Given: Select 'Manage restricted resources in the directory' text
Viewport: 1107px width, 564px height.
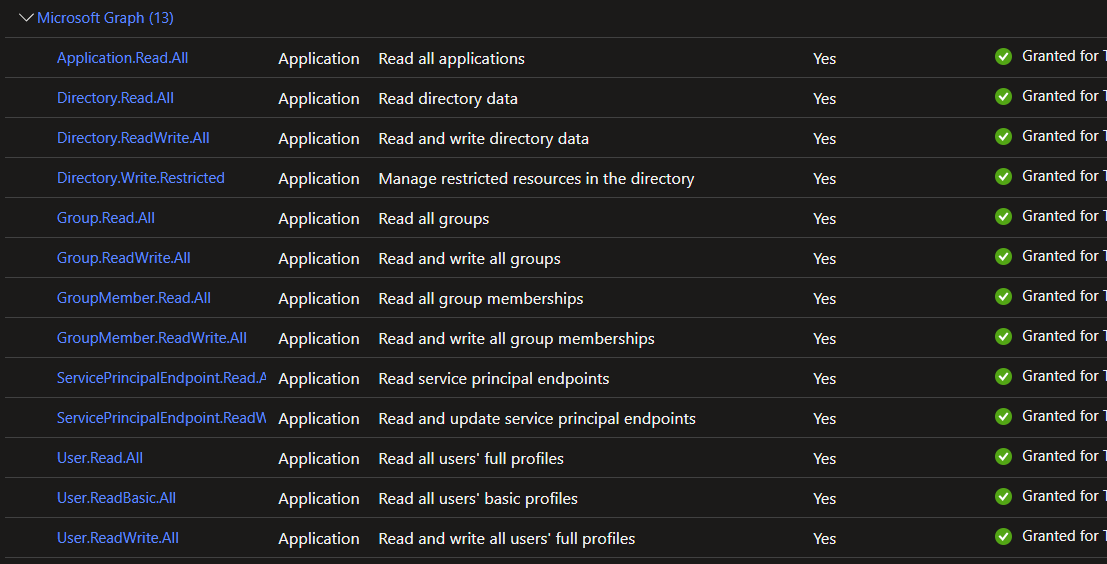Looking at the screenshot, I should (x=536, y=179).
